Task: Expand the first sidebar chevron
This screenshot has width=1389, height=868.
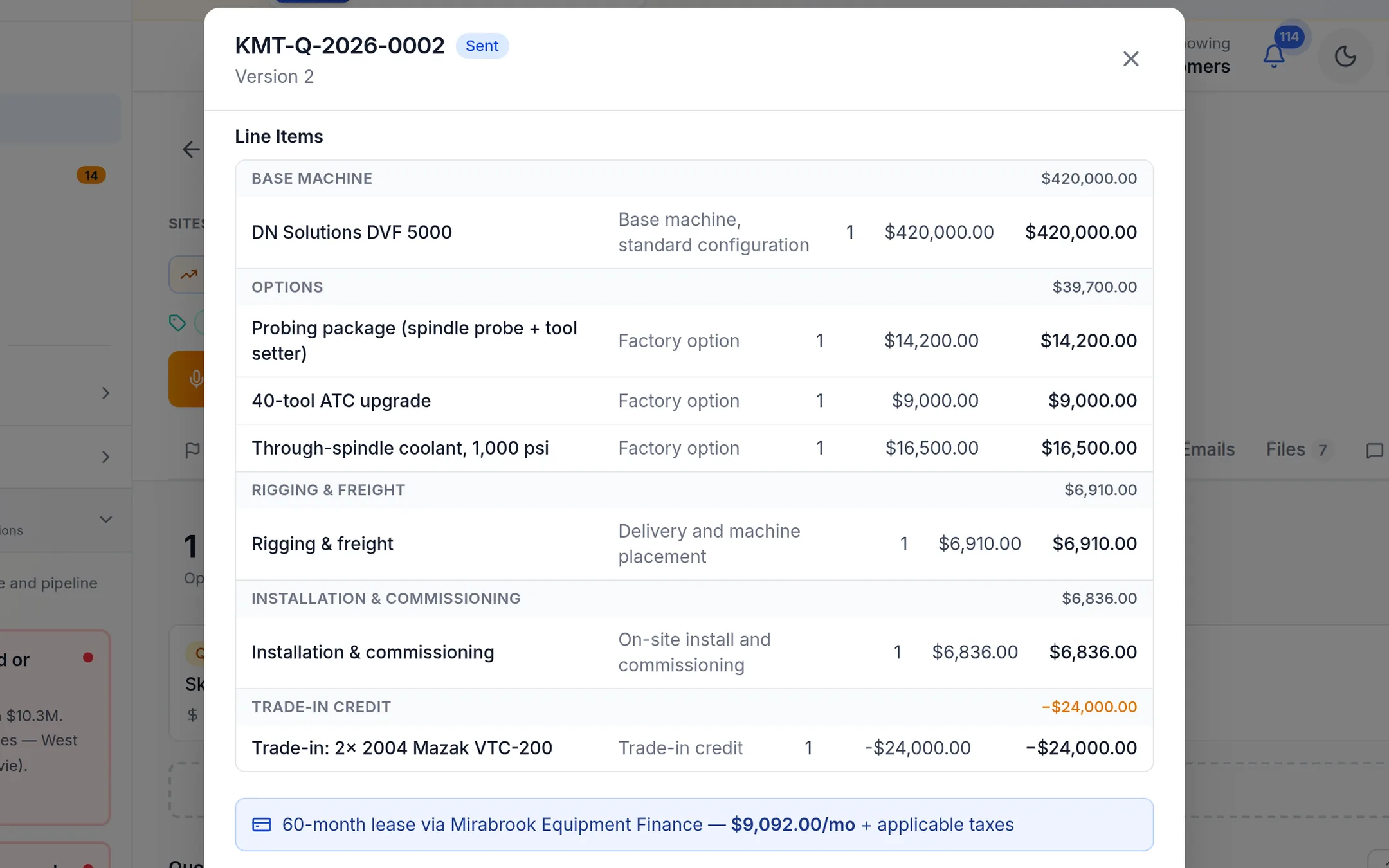Action: coord(106,393)
